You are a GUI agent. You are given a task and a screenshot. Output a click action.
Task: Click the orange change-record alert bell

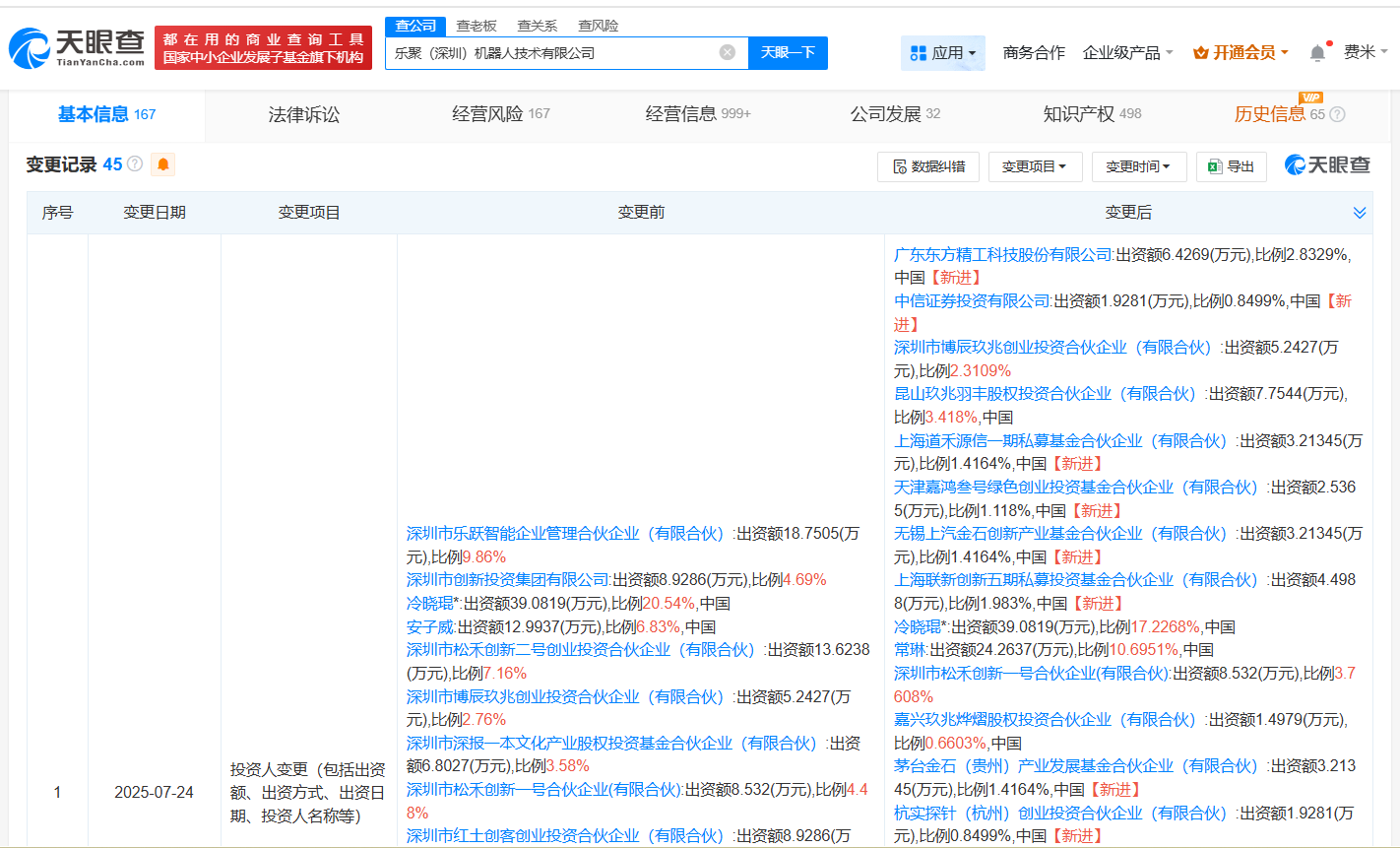coord(162,164)
